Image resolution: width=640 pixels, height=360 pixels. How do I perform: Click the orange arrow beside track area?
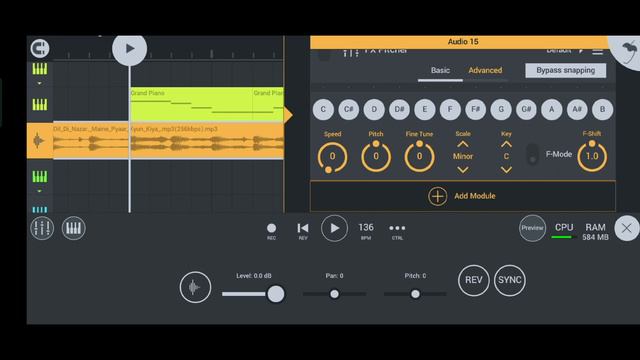pos(289,115)
